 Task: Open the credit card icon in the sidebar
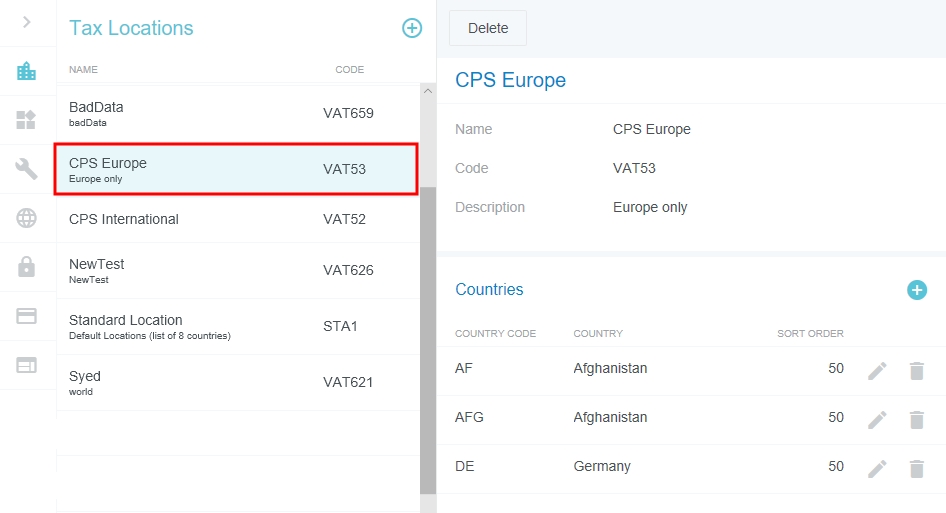pos(27,316)
